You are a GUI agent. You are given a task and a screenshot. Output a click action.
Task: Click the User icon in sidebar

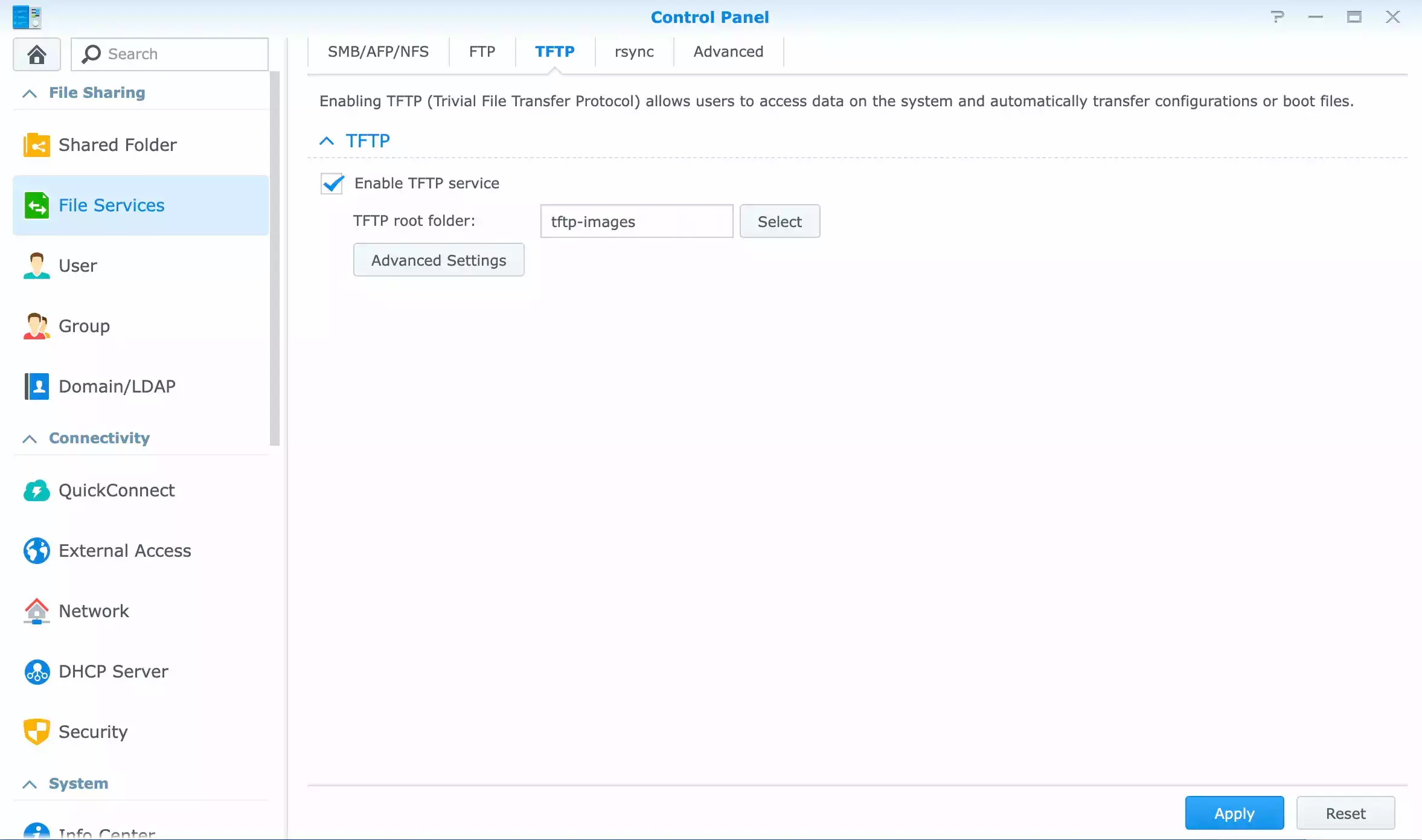pyautogui.click(x=36, y=266)
